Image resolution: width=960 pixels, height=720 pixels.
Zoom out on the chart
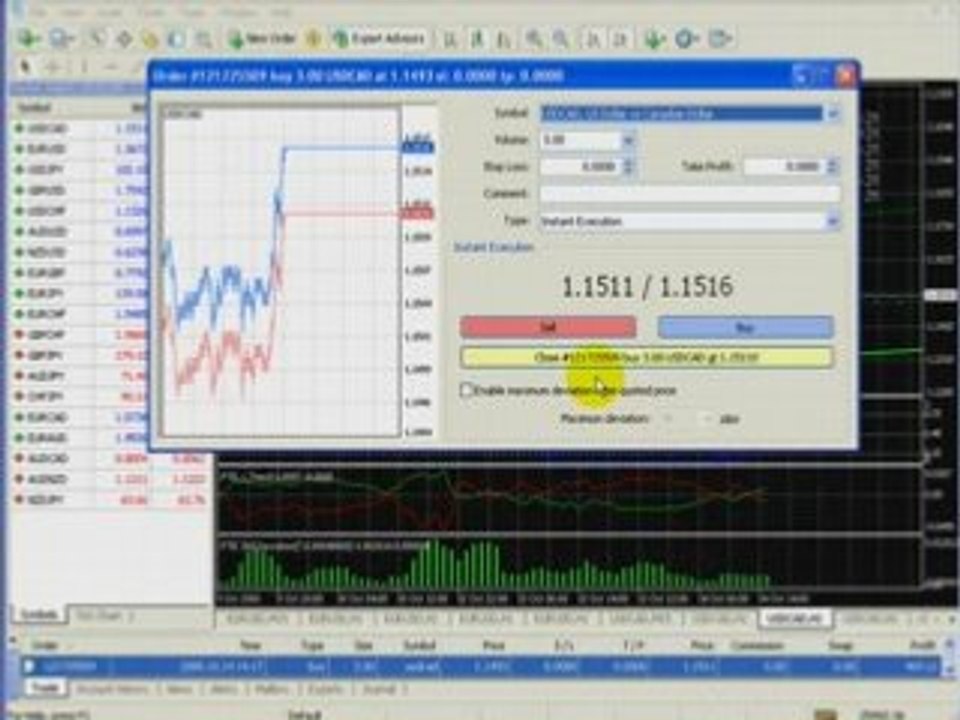pos(560,39)
